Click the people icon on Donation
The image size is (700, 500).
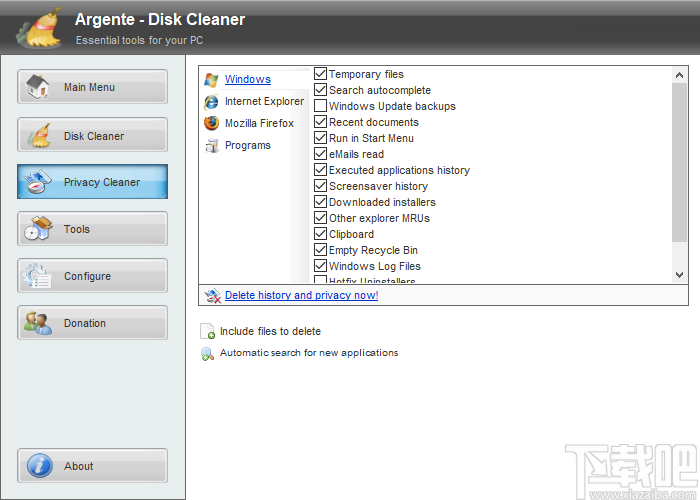click(x=38, y=323)
